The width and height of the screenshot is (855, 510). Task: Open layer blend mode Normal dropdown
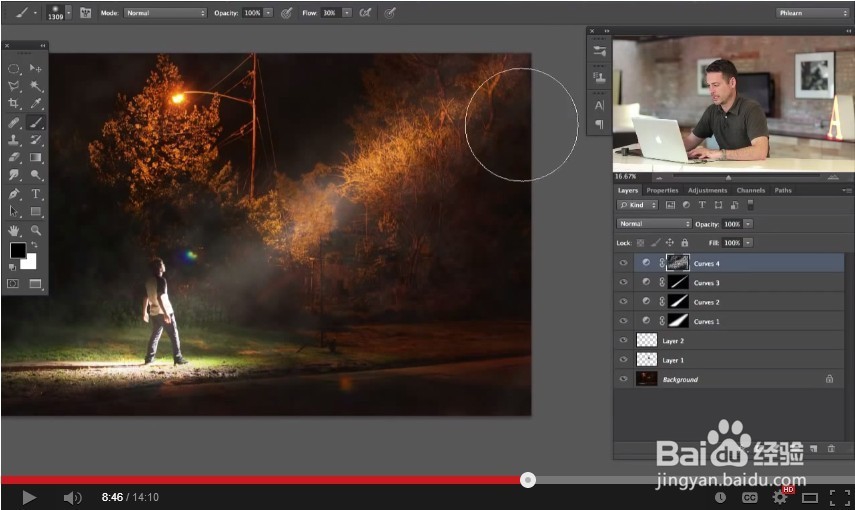point(654,224)
